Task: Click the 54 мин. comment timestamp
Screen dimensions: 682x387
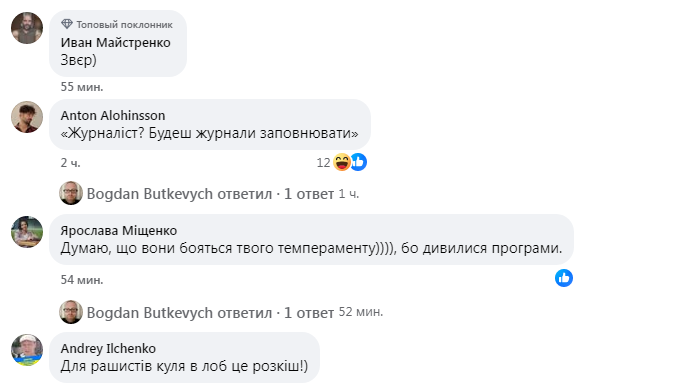Action: tap(82, 280)
